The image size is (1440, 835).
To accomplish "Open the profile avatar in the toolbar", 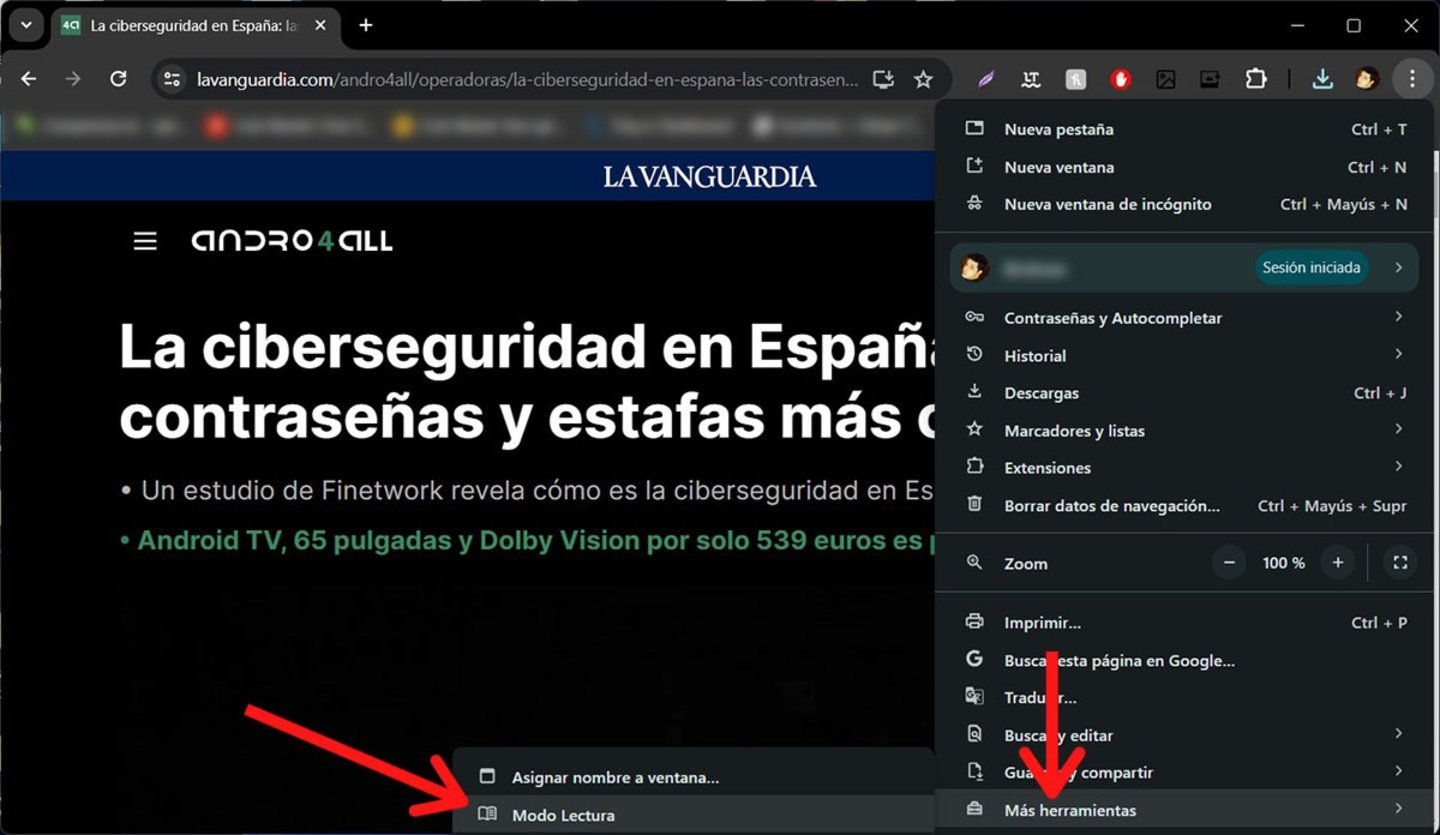I will click(x=1367, y=79).
